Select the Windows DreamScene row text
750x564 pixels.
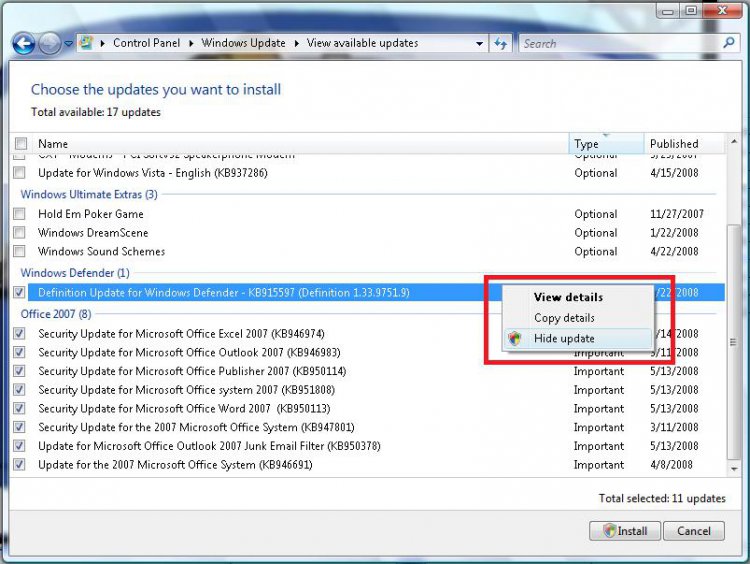(93, 232)
